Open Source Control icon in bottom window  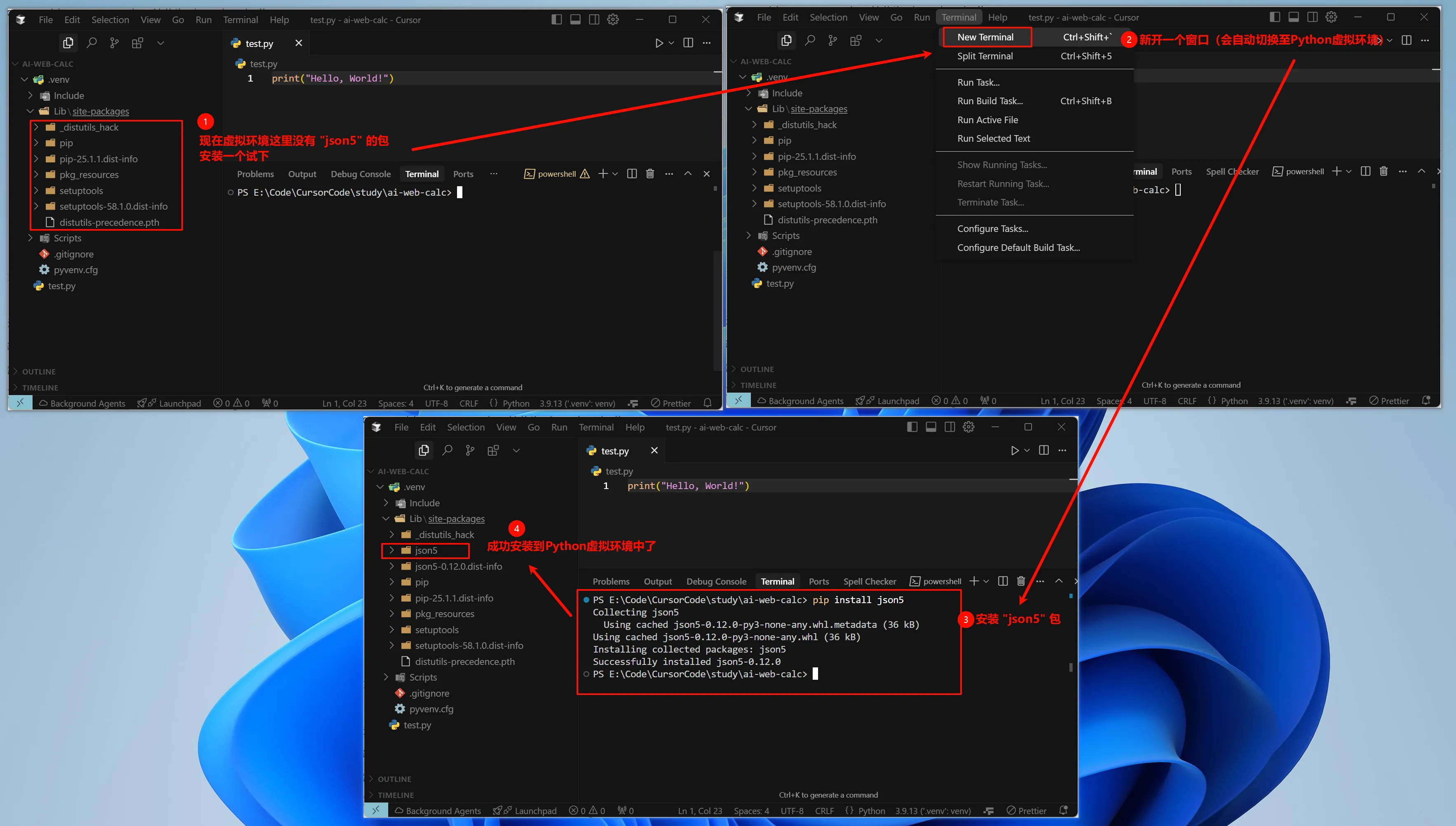point(470,450)
